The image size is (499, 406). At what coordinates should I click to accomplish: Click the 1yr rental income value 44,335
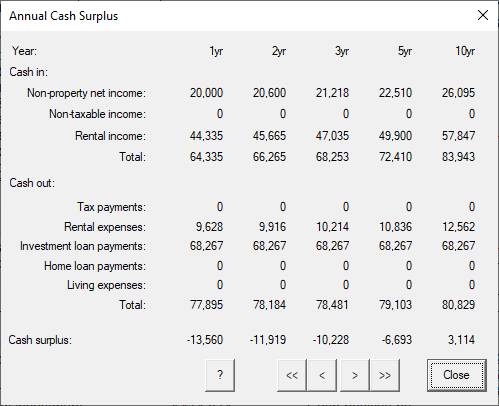click(206, 136)
